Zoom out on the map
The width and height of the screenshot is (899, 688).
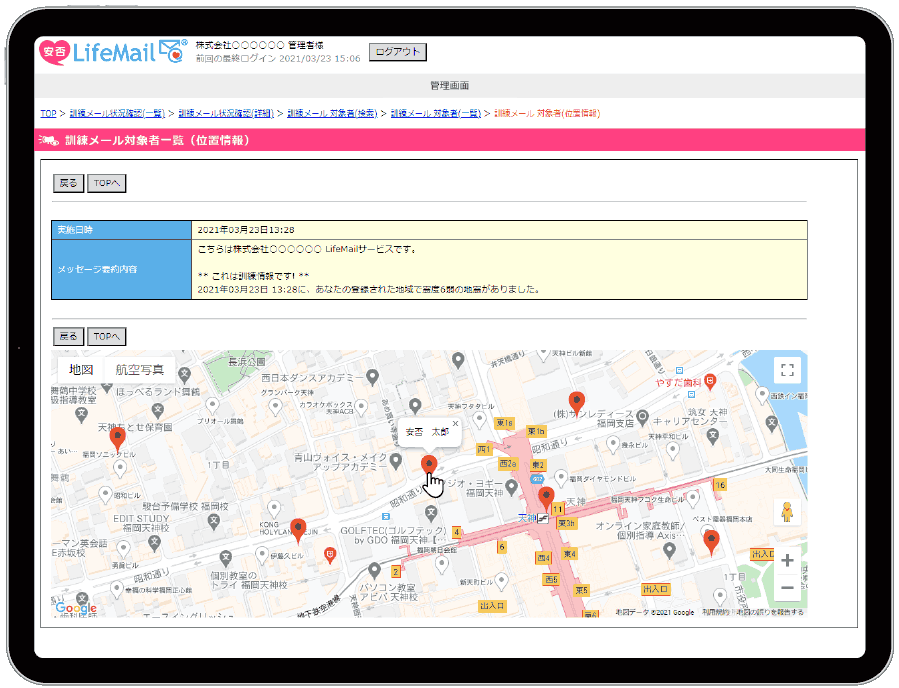(x=787, y=588)
